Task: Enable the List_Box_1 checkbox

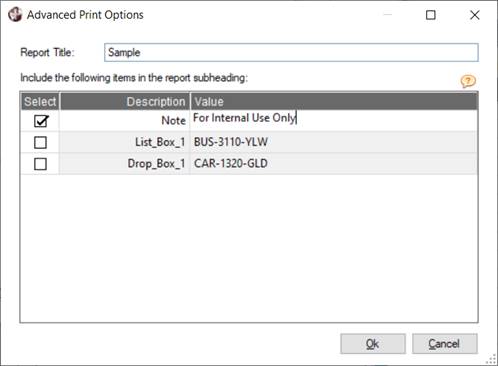Action: 40,143
